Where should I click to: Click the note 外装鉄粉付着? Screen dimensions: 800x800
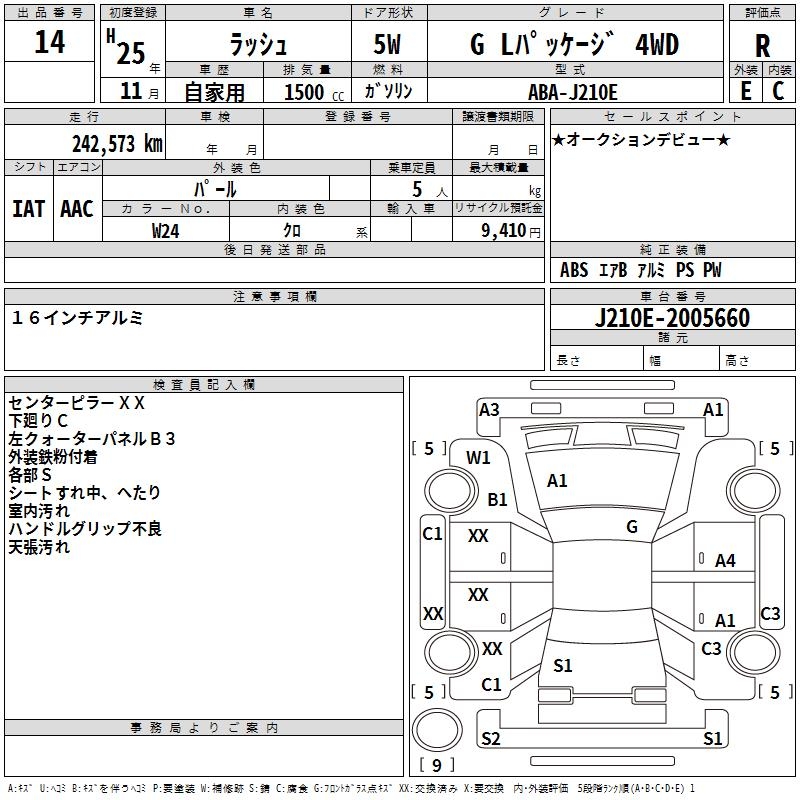coord(53,457)
